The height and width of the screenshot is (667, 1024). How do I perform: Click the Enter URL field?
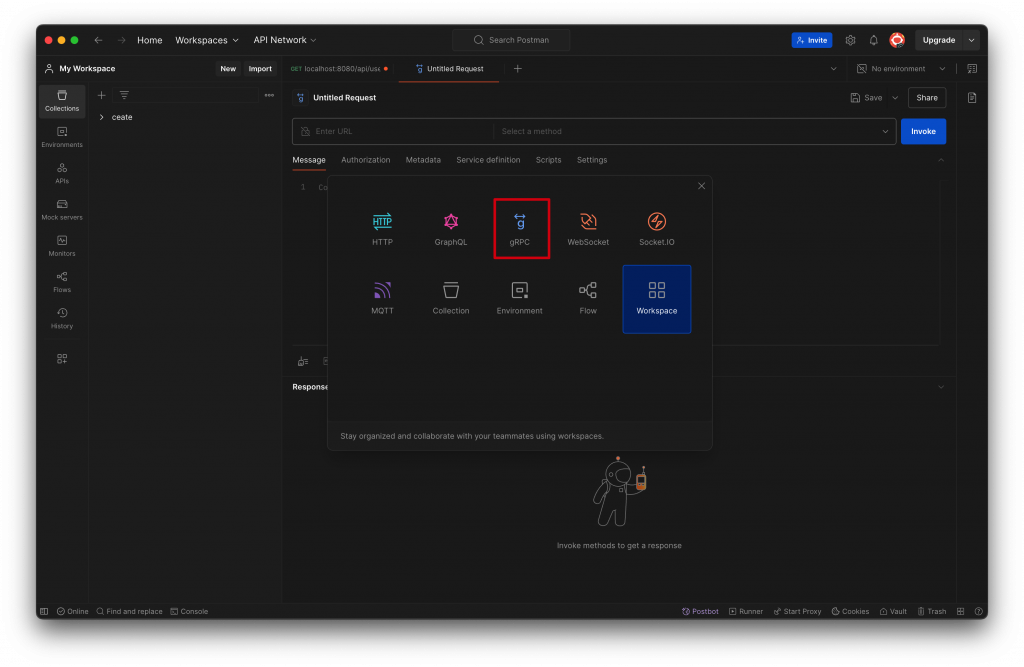tap(394, 131)
